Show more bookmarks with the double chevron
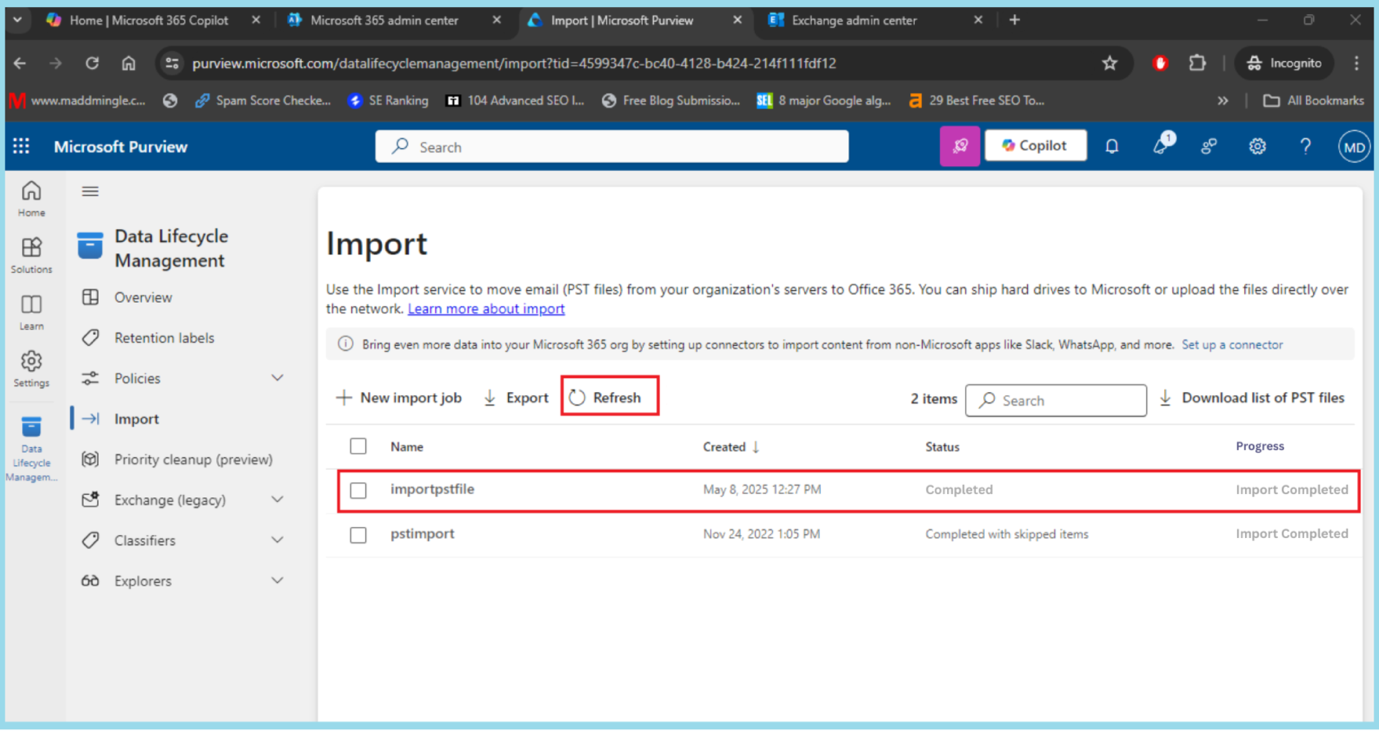The height and width of the screenshot is (731, 1379). (x=1222, y=100)
